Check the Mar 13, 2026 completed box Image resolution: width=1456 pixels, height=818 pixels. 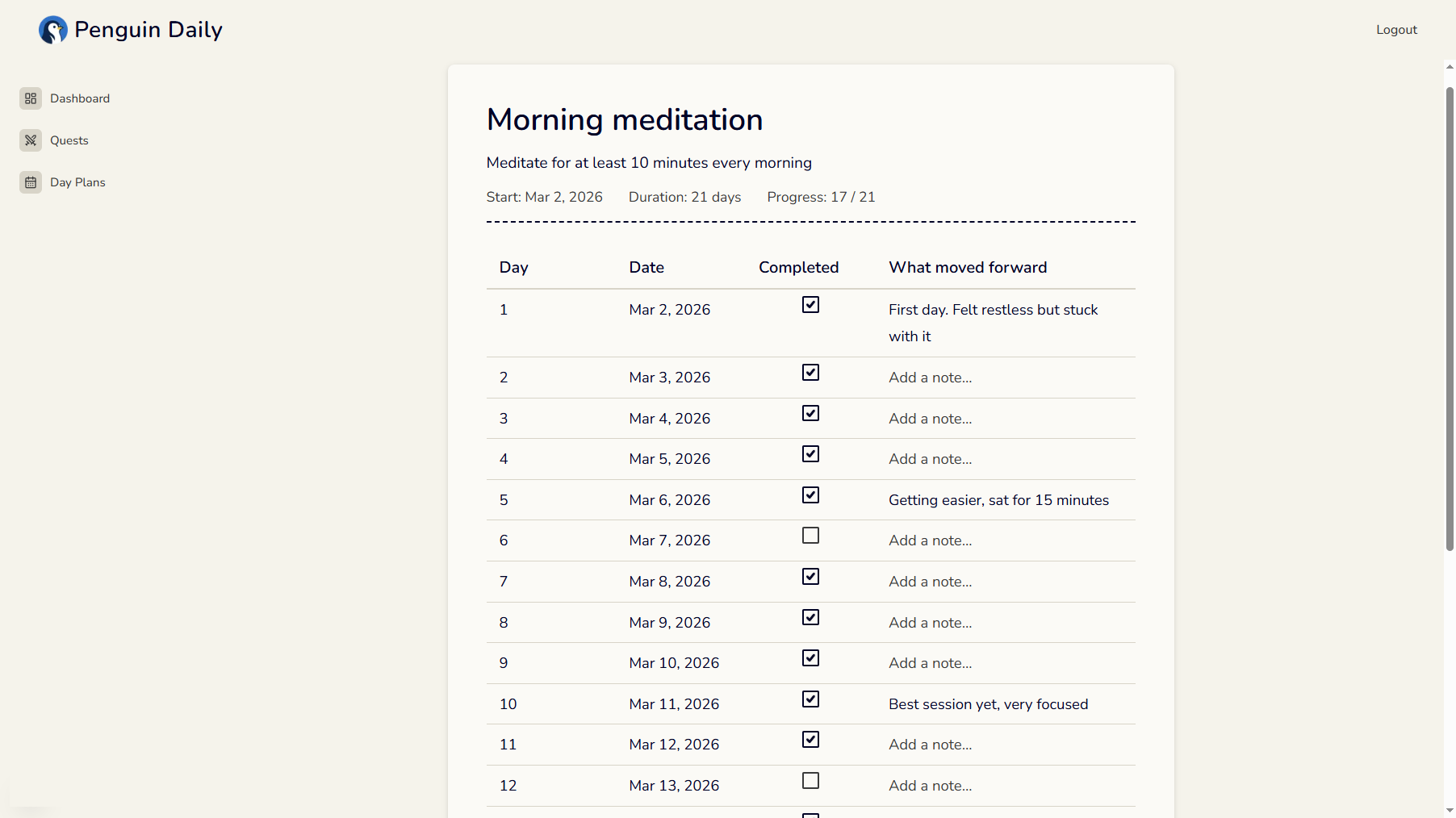coord(810,781)
